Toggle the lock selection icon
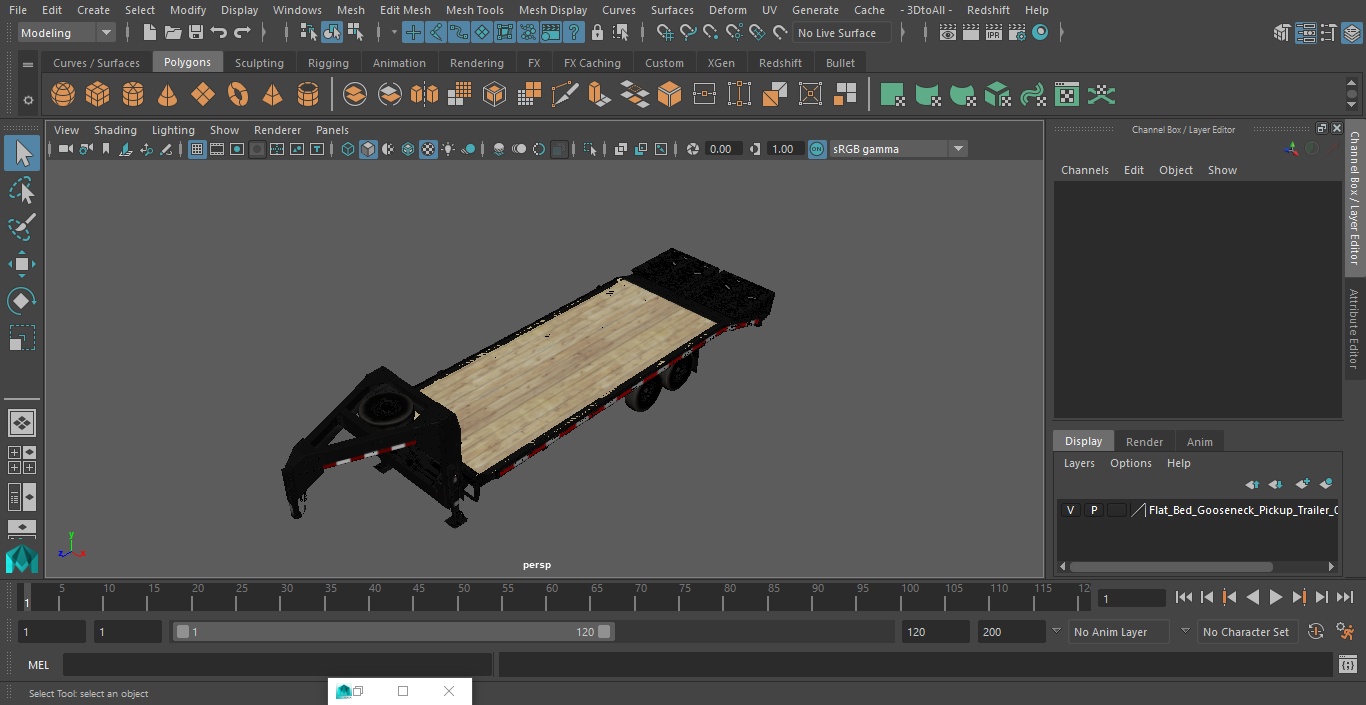Screen dimensions: 1366x705 [x=597, y=33]
